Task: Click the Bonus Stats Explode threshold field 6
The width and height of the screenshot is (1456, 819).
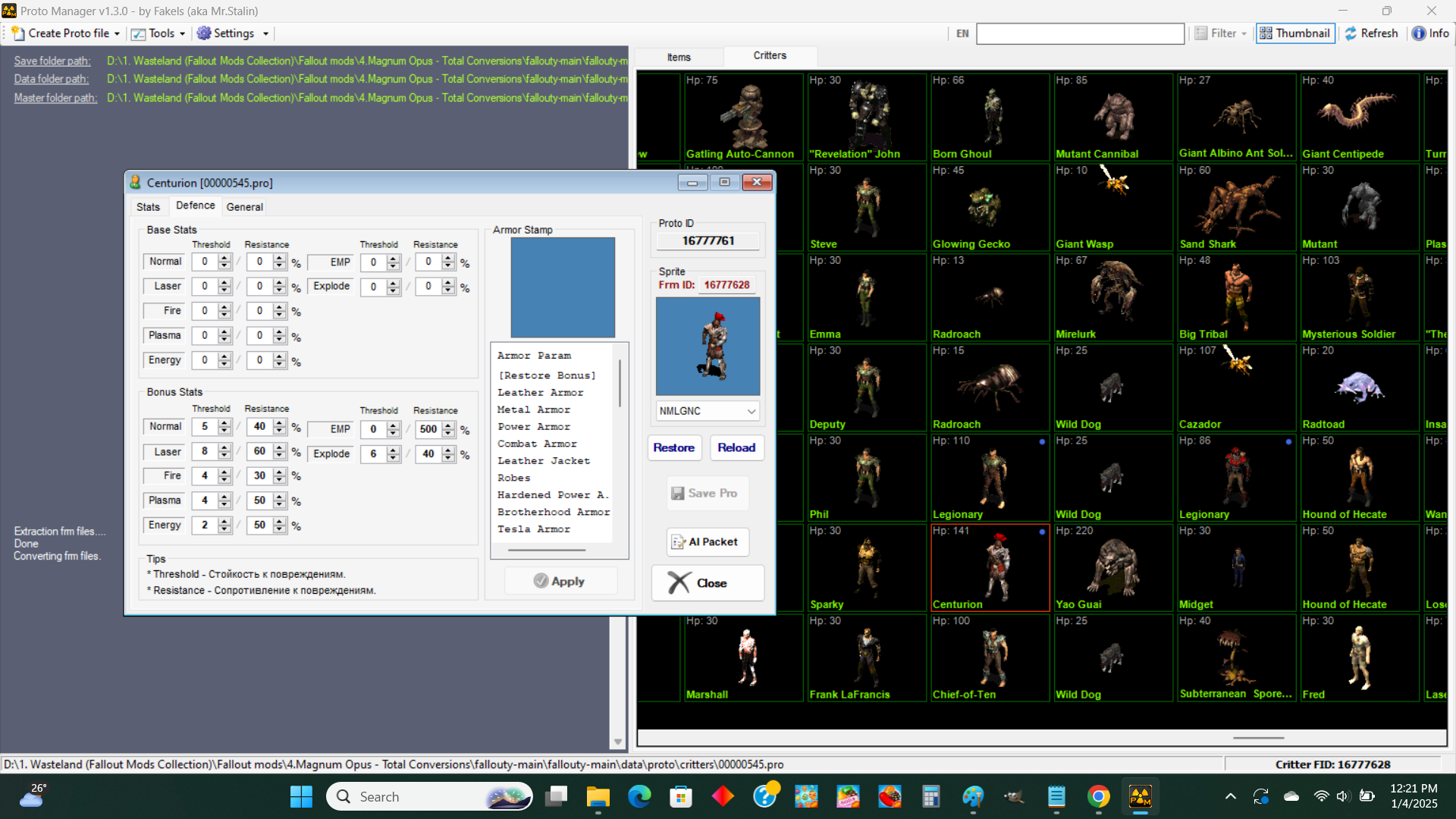Action: (373, 453)
